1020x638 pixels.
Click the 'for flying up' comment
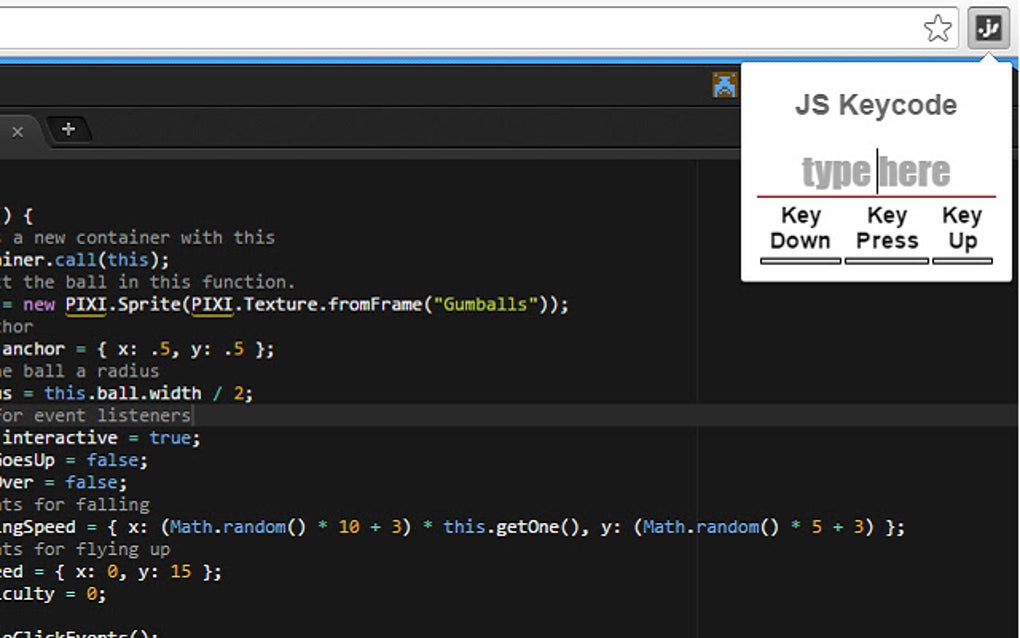click(x=102, y=550)
